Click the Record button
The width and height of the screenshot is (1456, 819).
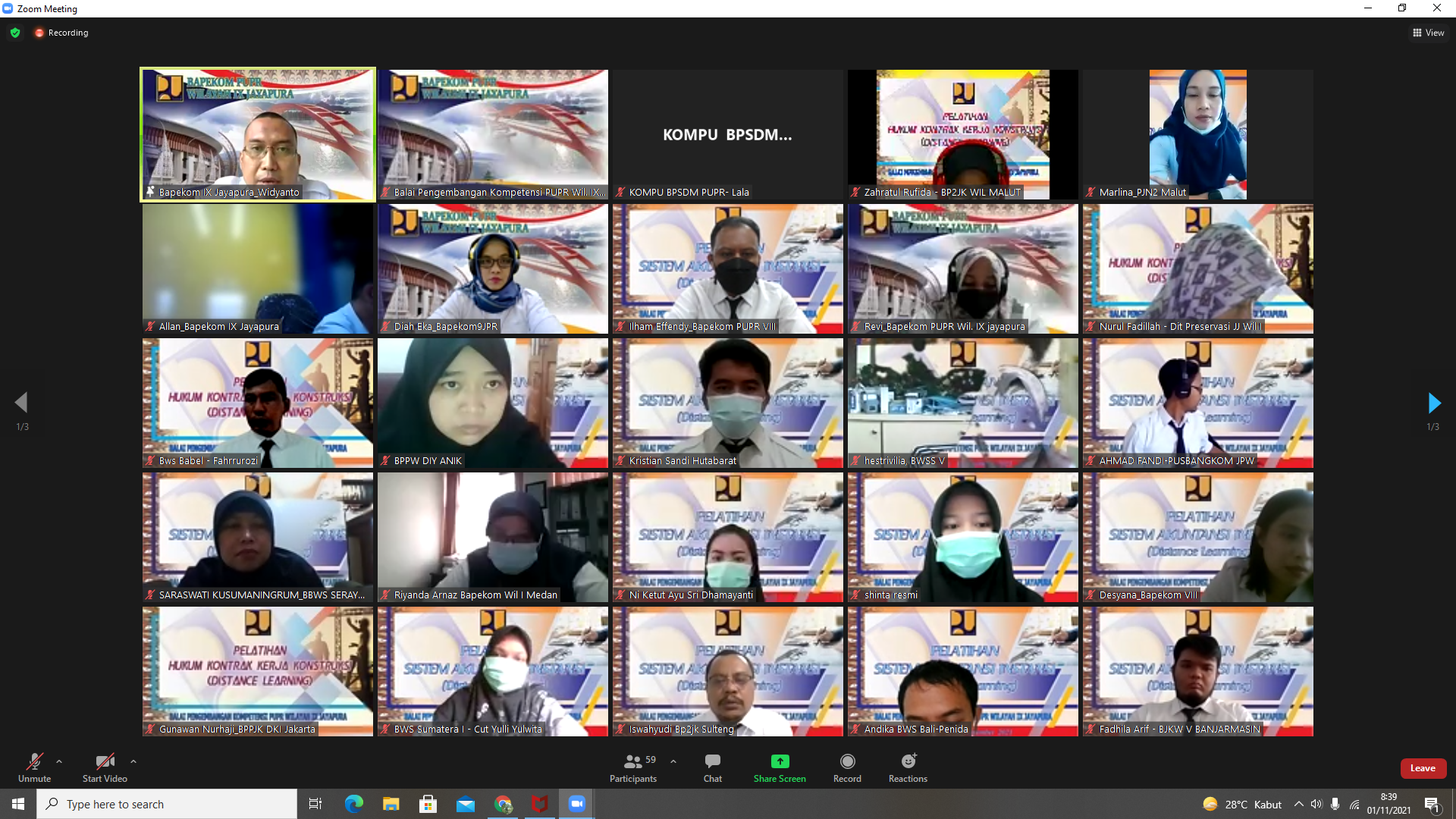pos(847,767)
